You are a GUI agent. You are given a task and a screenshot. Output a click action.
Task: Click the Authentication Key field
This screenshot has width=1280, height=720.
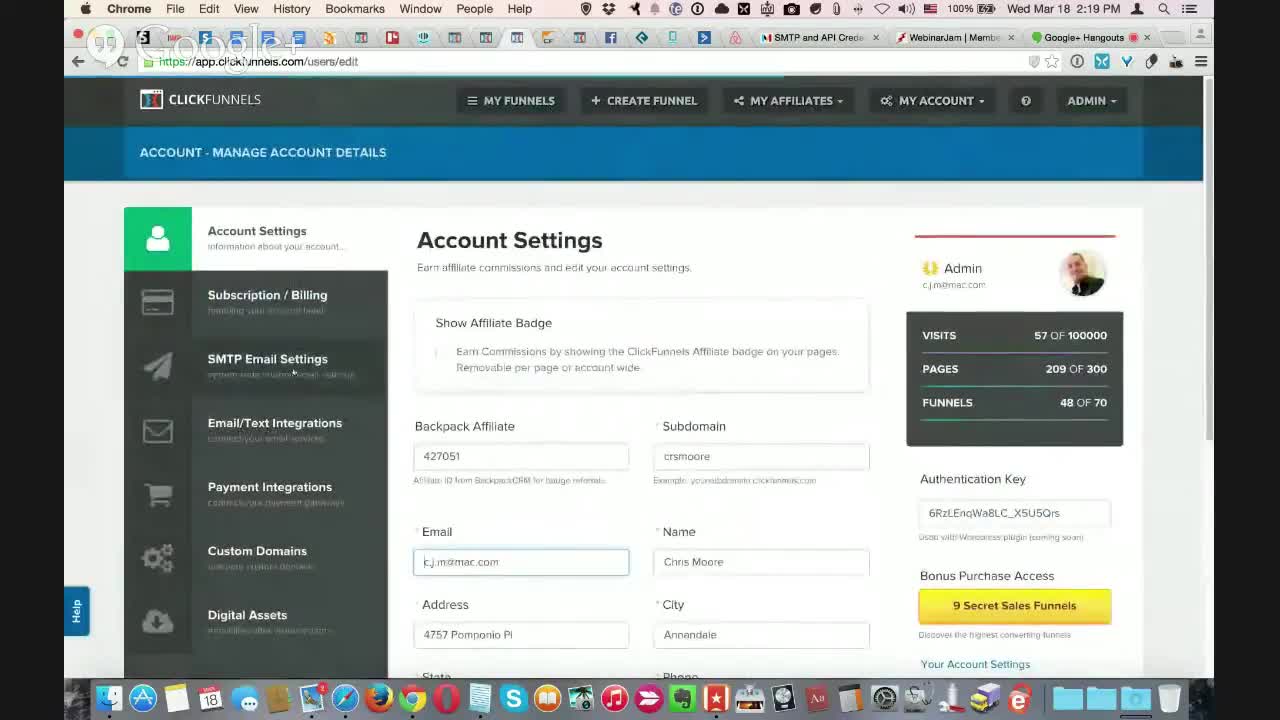(x=1014, y=513)
